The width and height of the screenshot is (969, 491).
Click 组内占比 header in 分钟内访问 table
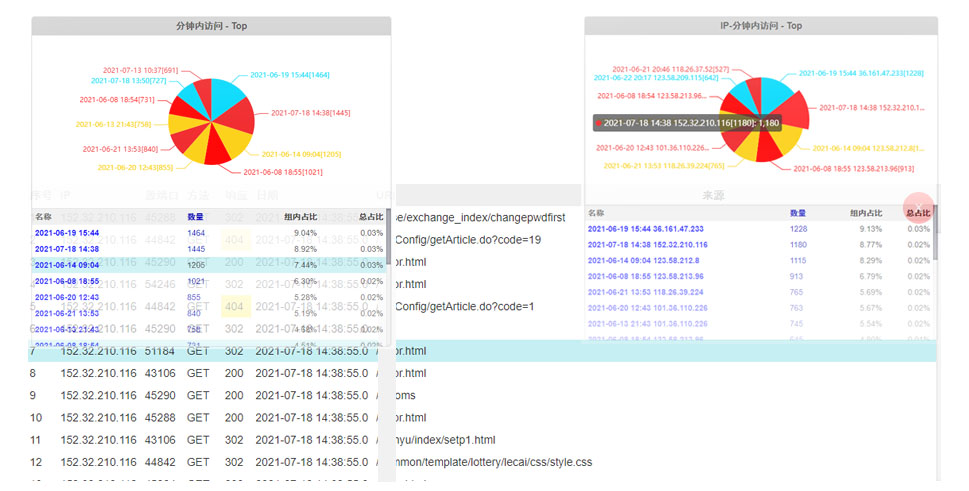click(x=300, y=217)
